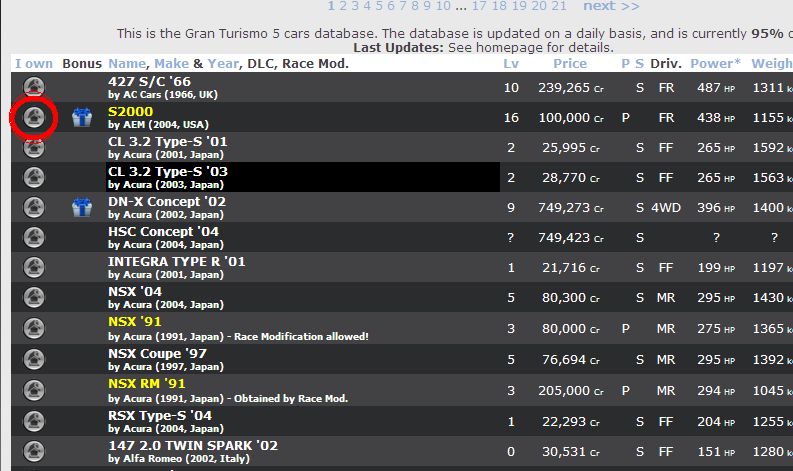Toggle ownership icon for DN-X Concept '02
This screenshot has width=793, height=471.
pos(34,207)
